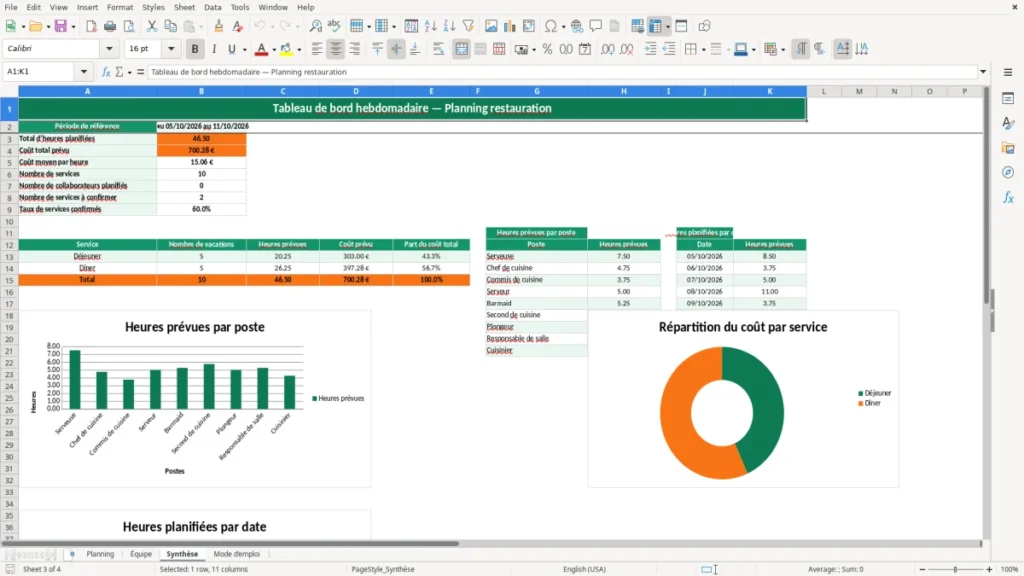Screen dimensions: 1024x576
Task: Clear direct formatting icon
Action: tap(238, 26)
